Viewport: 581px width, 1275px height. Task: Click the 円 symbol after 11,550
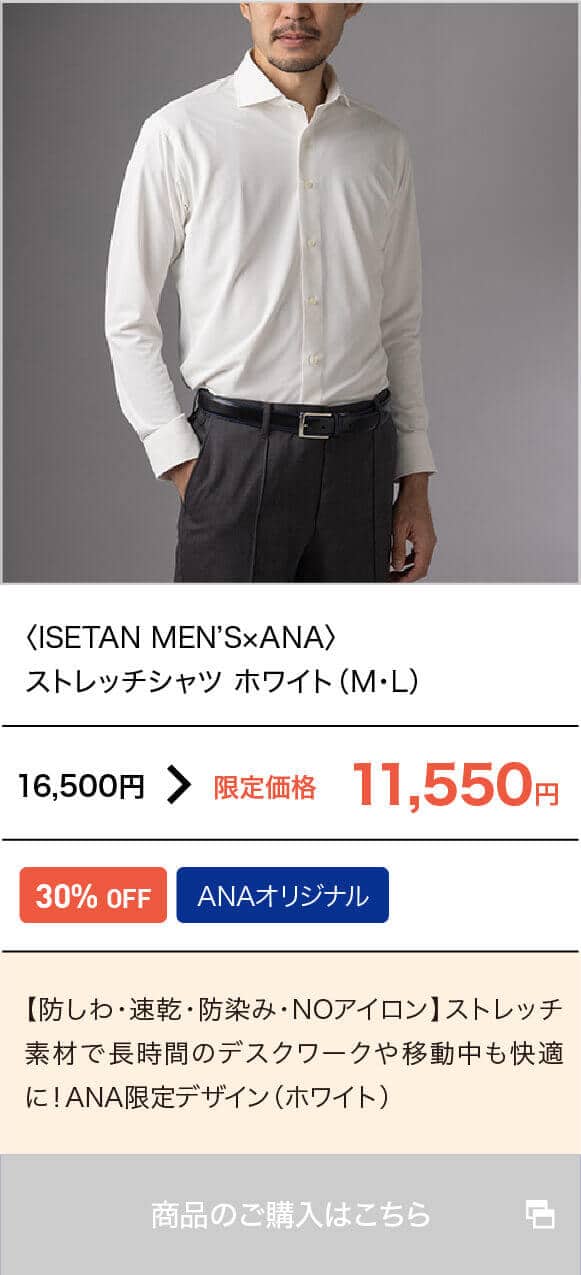point(546,793)
